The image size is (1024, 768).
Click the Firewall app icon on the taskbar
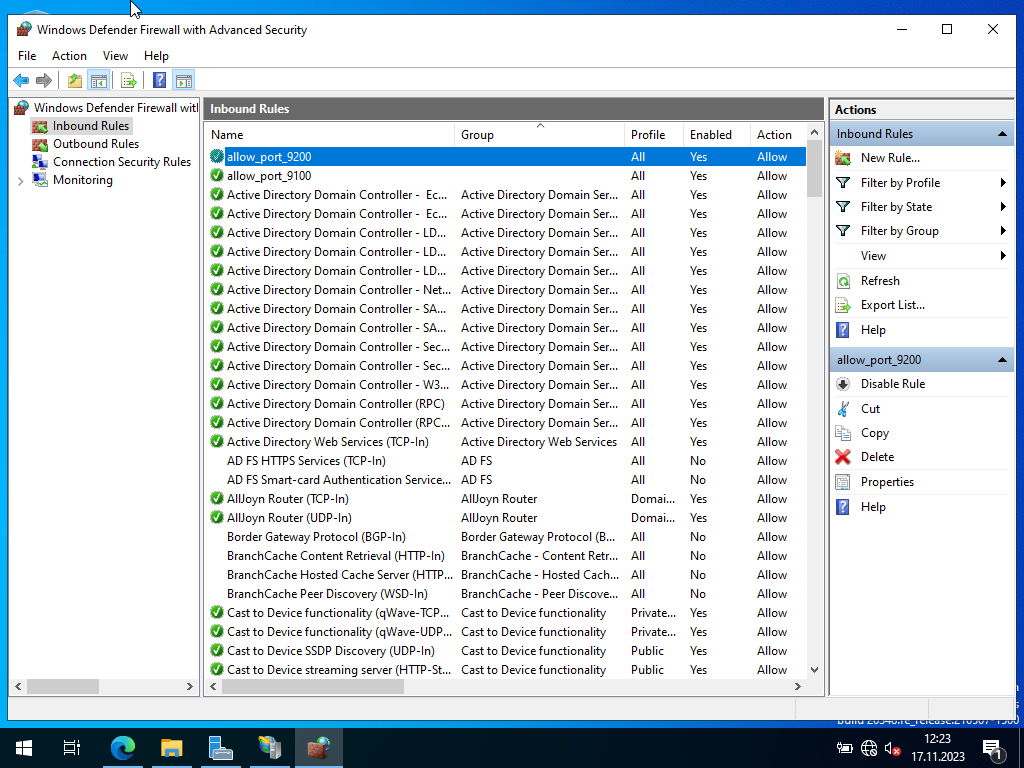pyautogui.click(x=319, y=748)
